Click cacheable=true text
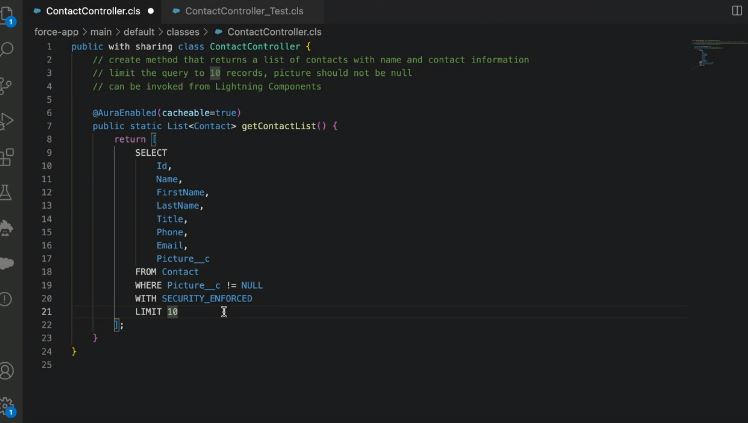The height and width of the screenshot is (423, 748). click(x=199, y=113)
